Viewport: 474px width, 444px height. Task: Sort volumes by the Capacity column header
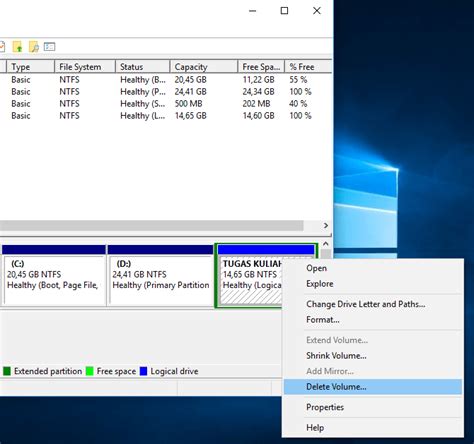pos(204,67)
